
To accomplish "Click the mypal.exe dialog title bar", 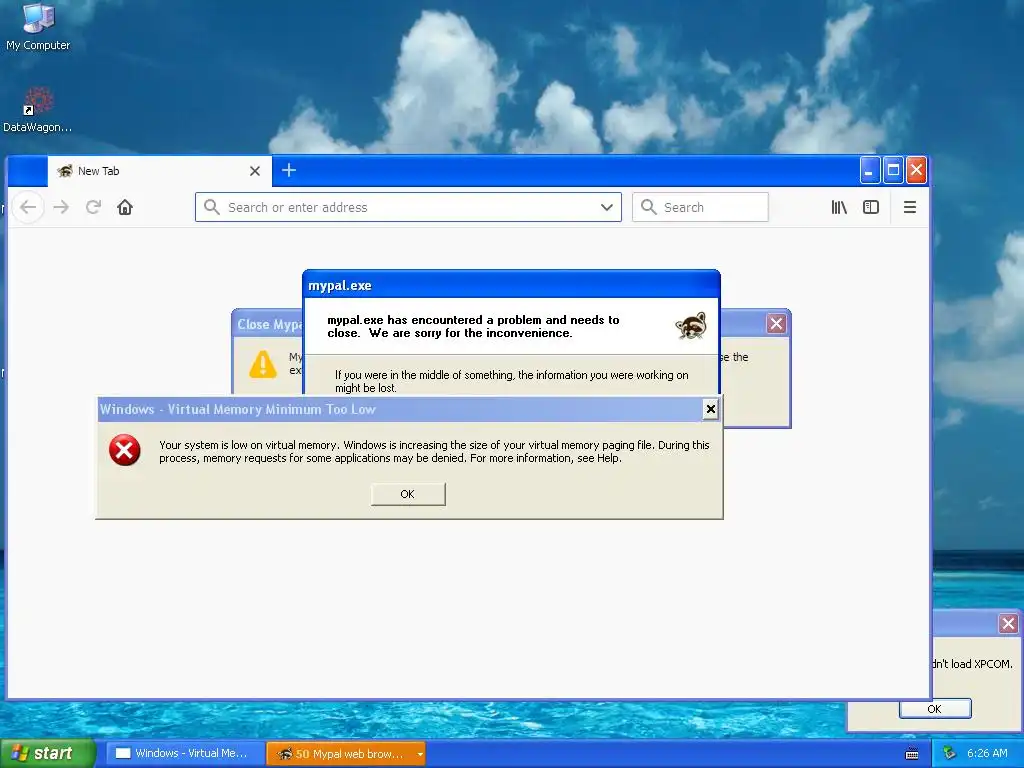I will 511,285.
